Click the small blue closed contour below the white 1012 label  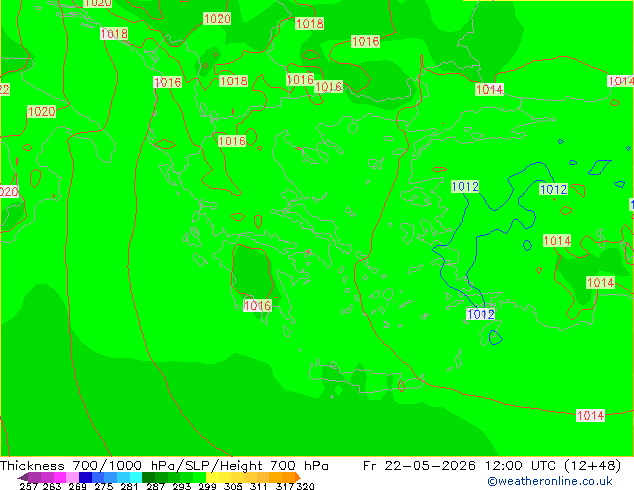tap(495, 338)
